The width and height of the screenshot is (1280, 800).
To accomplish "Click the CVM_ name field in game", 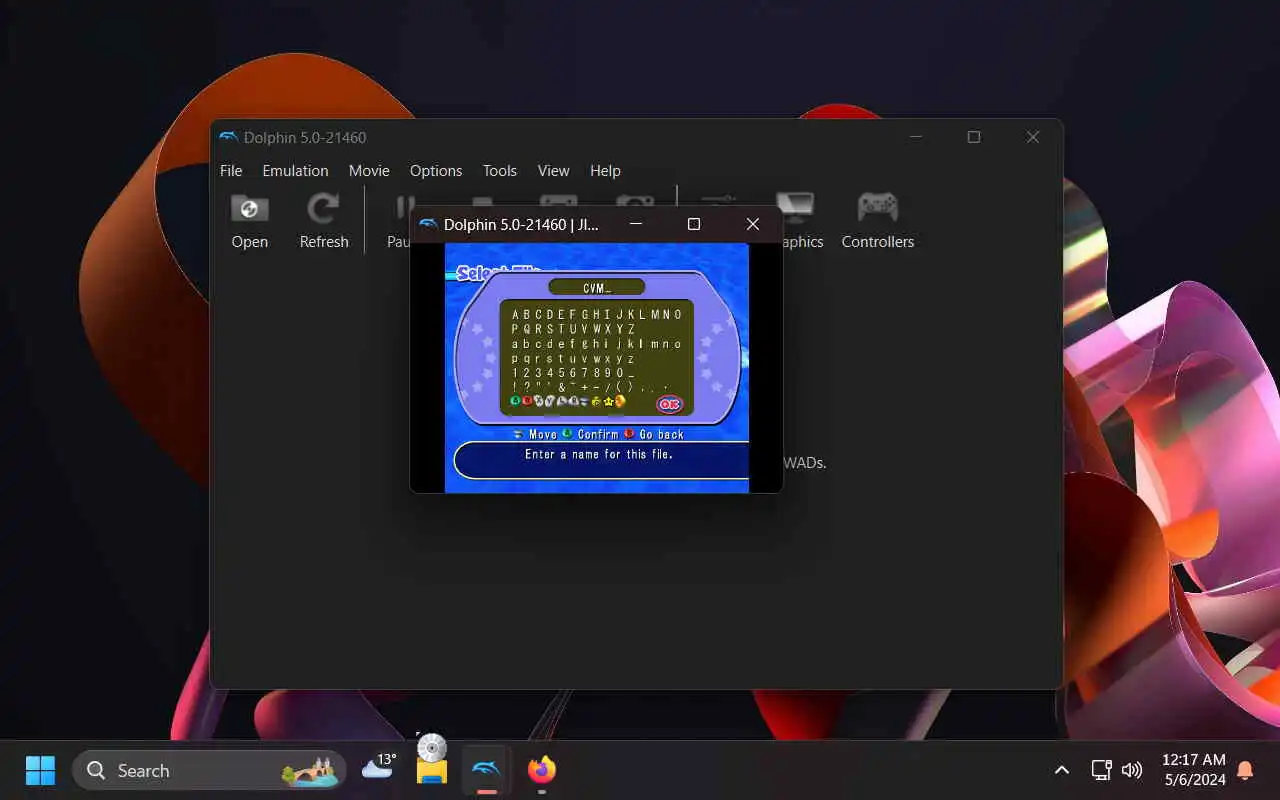I will point(597,287).
